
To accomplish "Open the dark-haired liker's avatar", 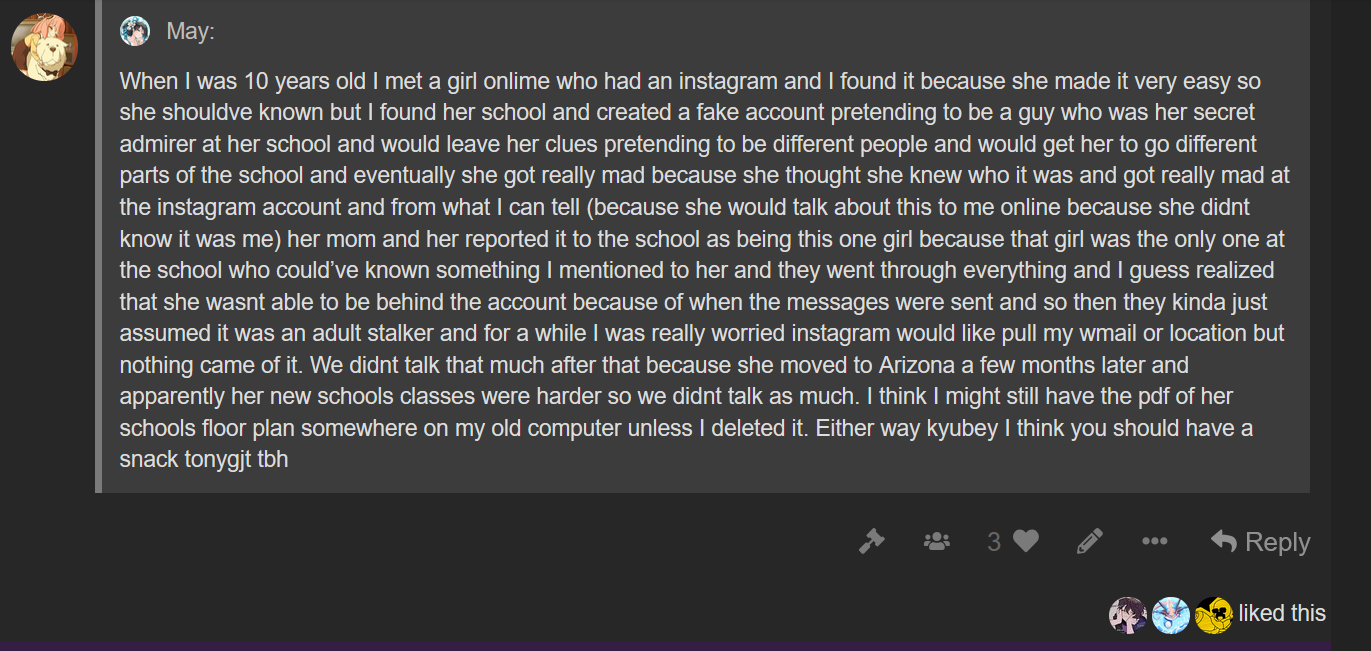I will [x=1128, y=614].
